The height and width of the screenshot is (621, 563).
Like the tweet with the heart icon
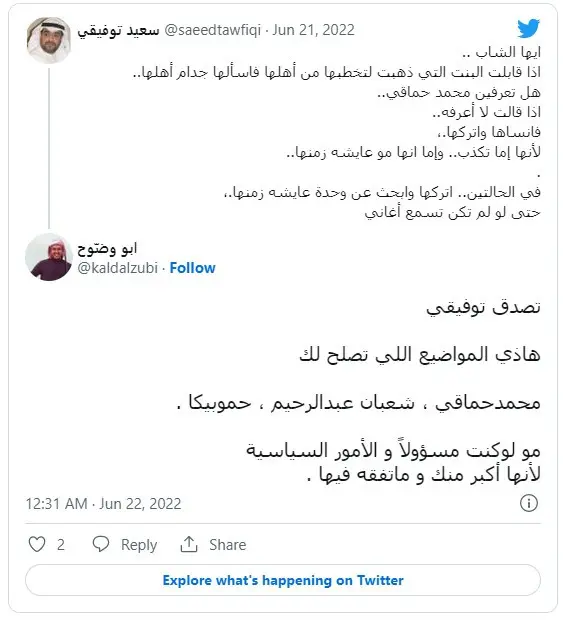[37, 544]
